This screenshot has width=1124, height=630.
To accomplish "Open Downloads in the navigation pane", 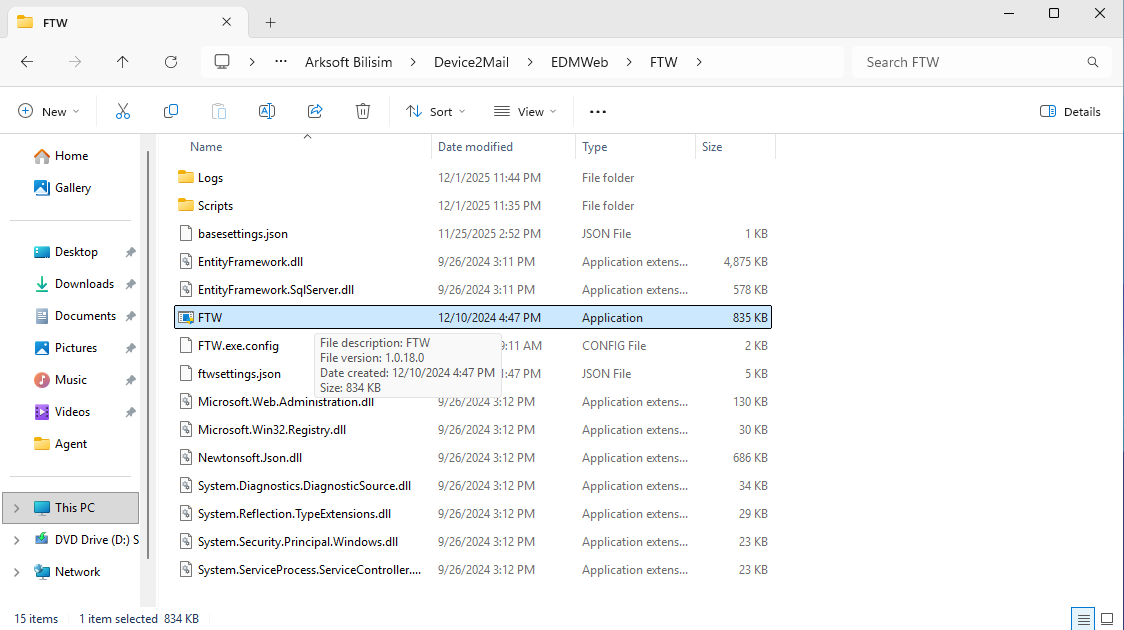I will [x=84, y=284].
